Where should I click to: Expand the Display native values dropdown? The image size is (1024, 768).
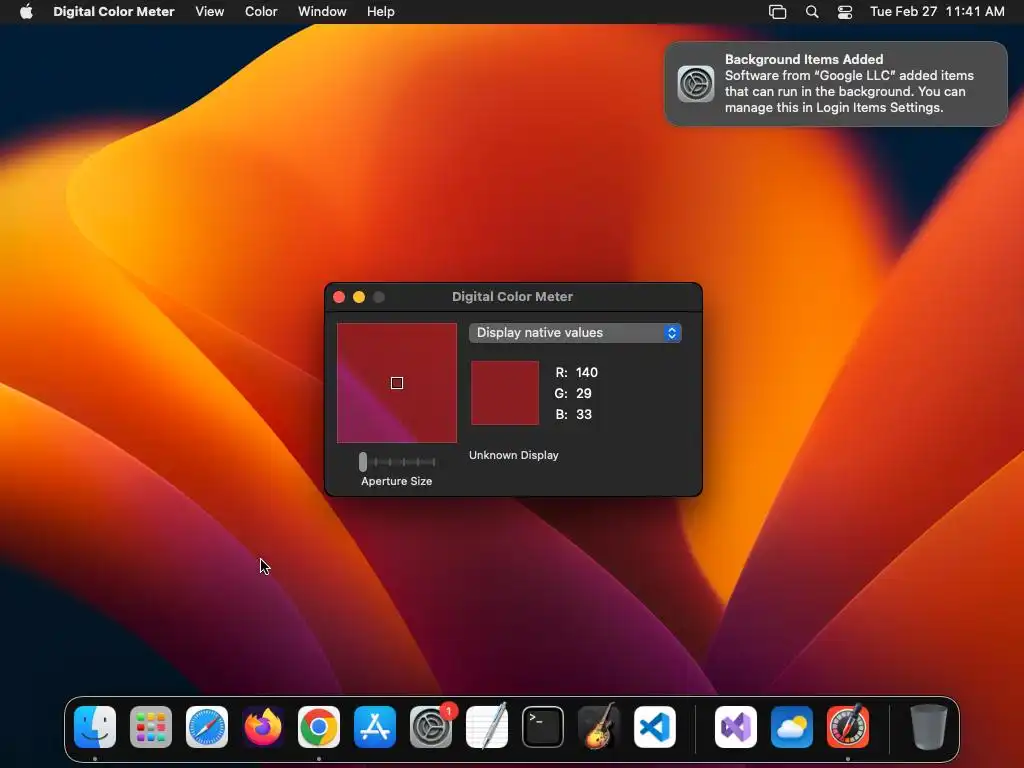click(575, 333)
